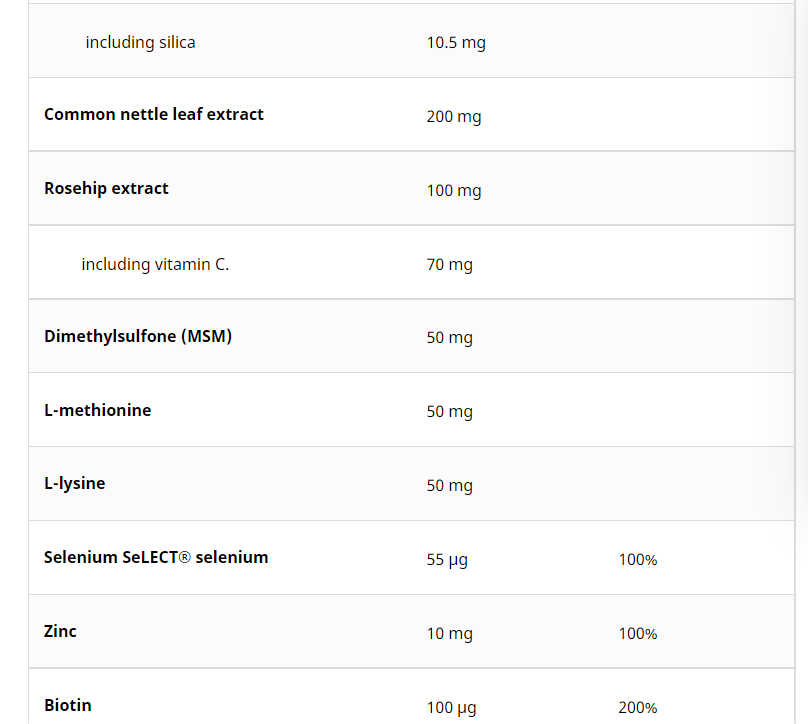Screen dimensions: 808x724
Task: Select the 50 mg L-lysine amount
Action: 449,486
